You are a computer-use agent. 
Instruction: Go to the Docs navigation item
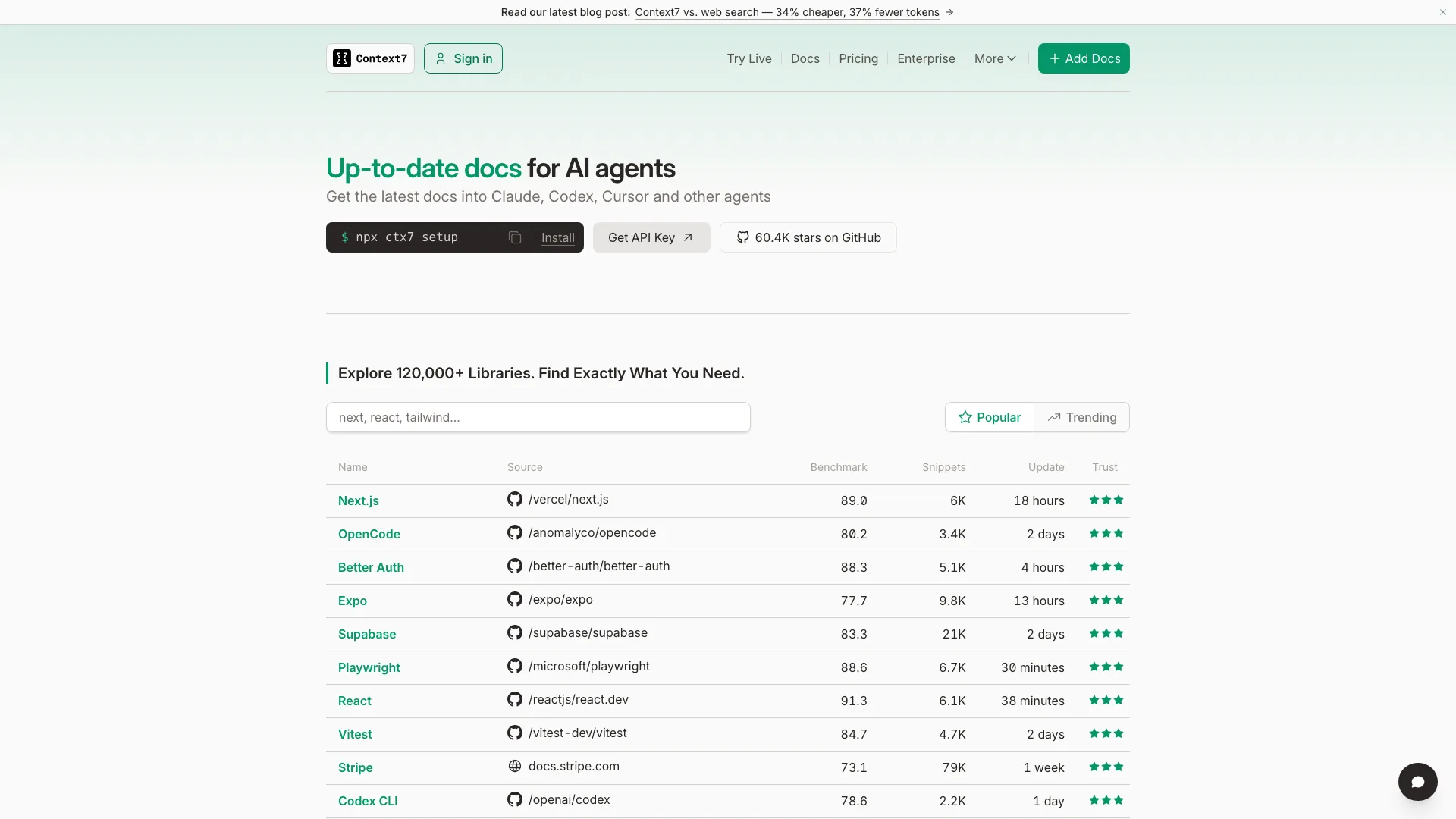(x=805, y=58)
